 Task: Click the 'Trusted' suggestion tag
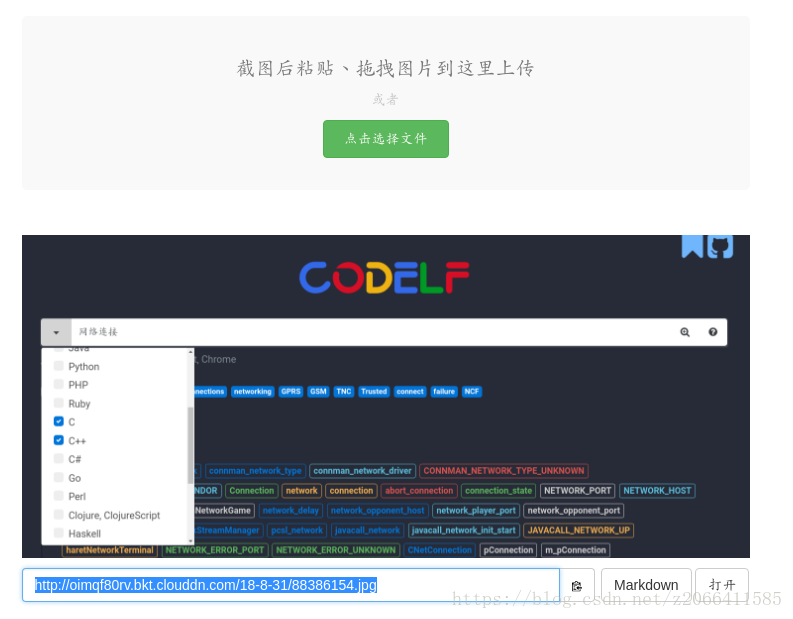(x=374, y=391)
